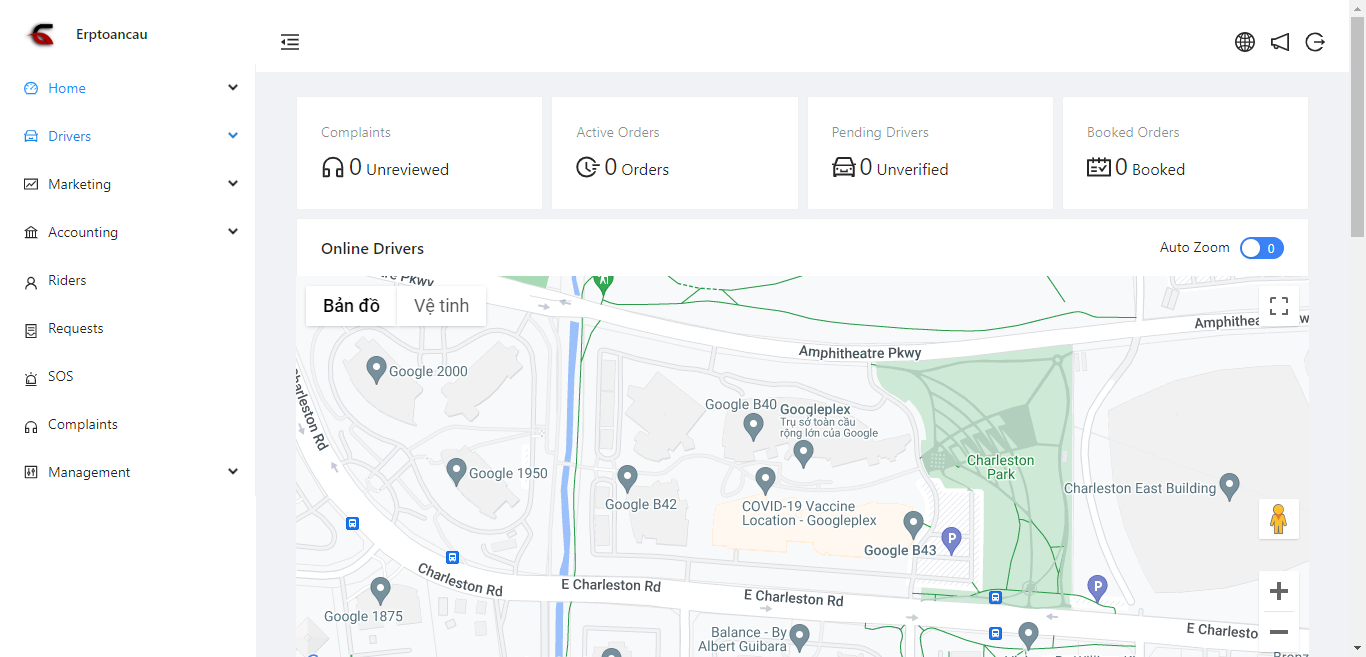Click the megaphone announcements icon
Screen dimensions: 1366x657
(1280, 42)
